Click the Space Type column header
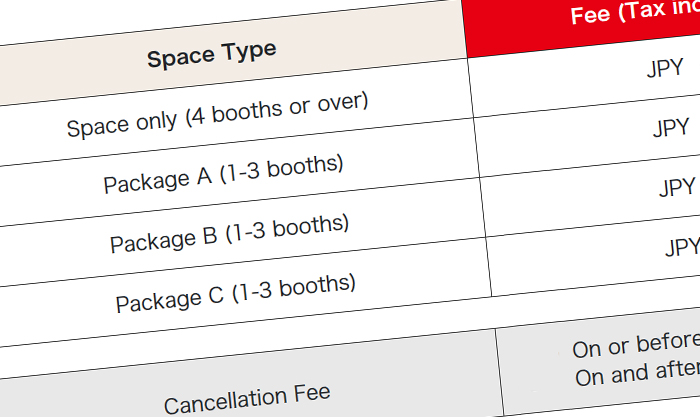Viewport: 700px width, 417px height. [212, 54]
